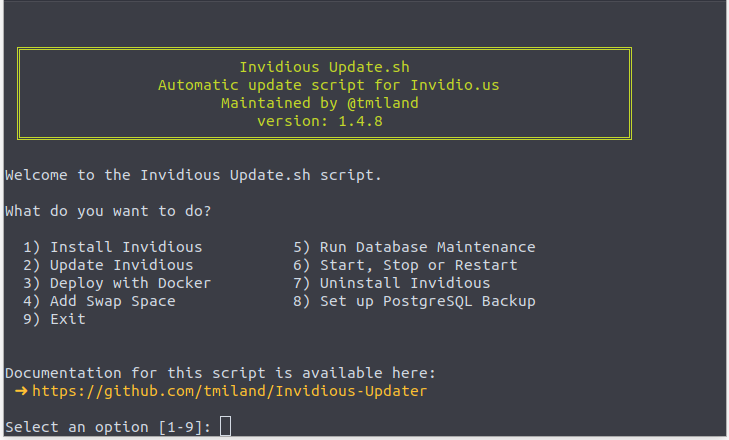Click menu option 9) Exit
The width and height of the screenshot is (729, 440).
click(x=54, y=320)
